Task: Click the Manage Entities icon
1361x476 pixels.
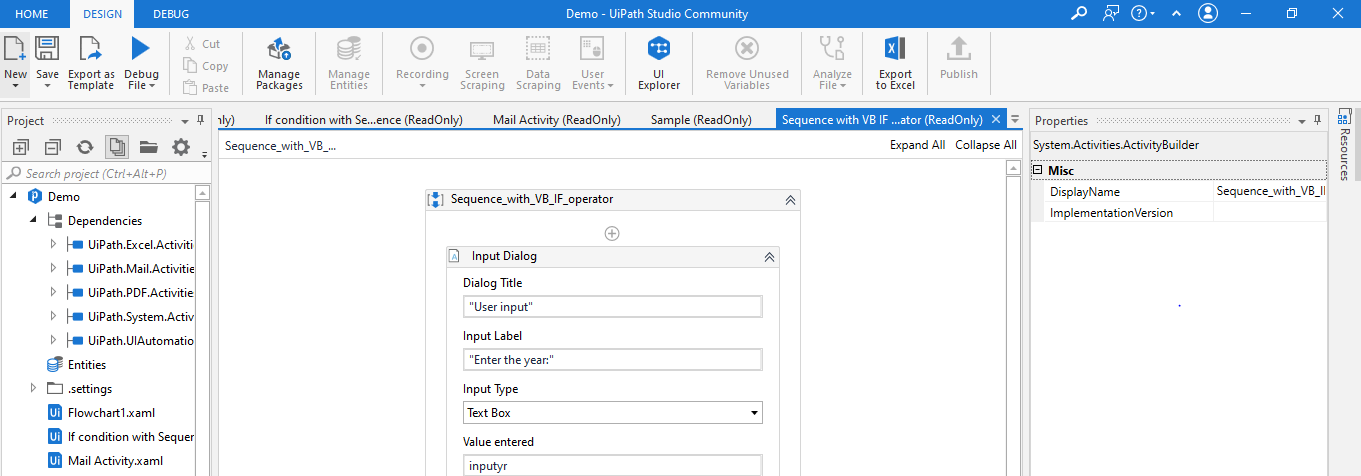Action: [x=349, y=49]
